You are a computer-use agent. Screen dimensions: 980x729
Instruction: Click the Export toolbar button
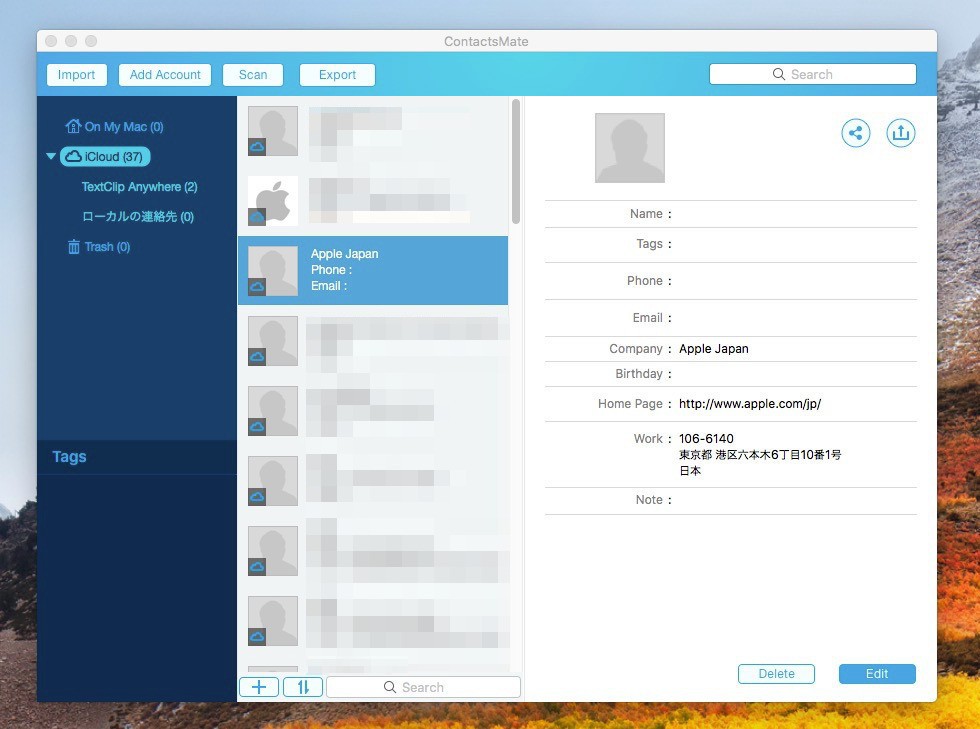pos(338,74)
